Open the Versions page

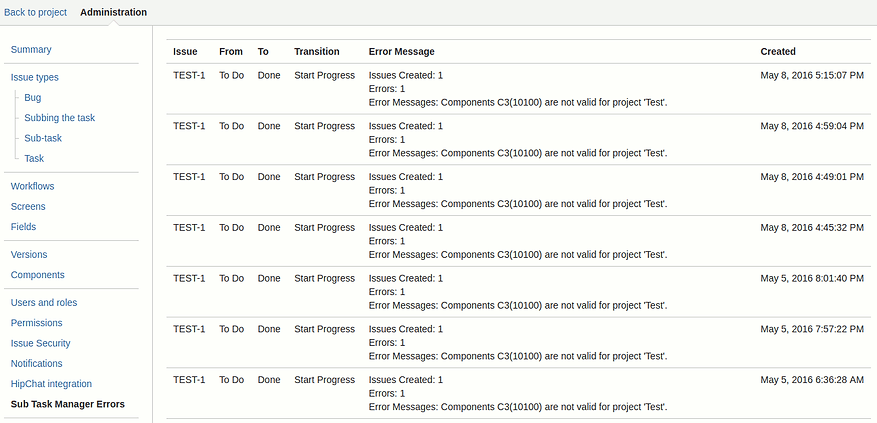[x=29, y=254]
